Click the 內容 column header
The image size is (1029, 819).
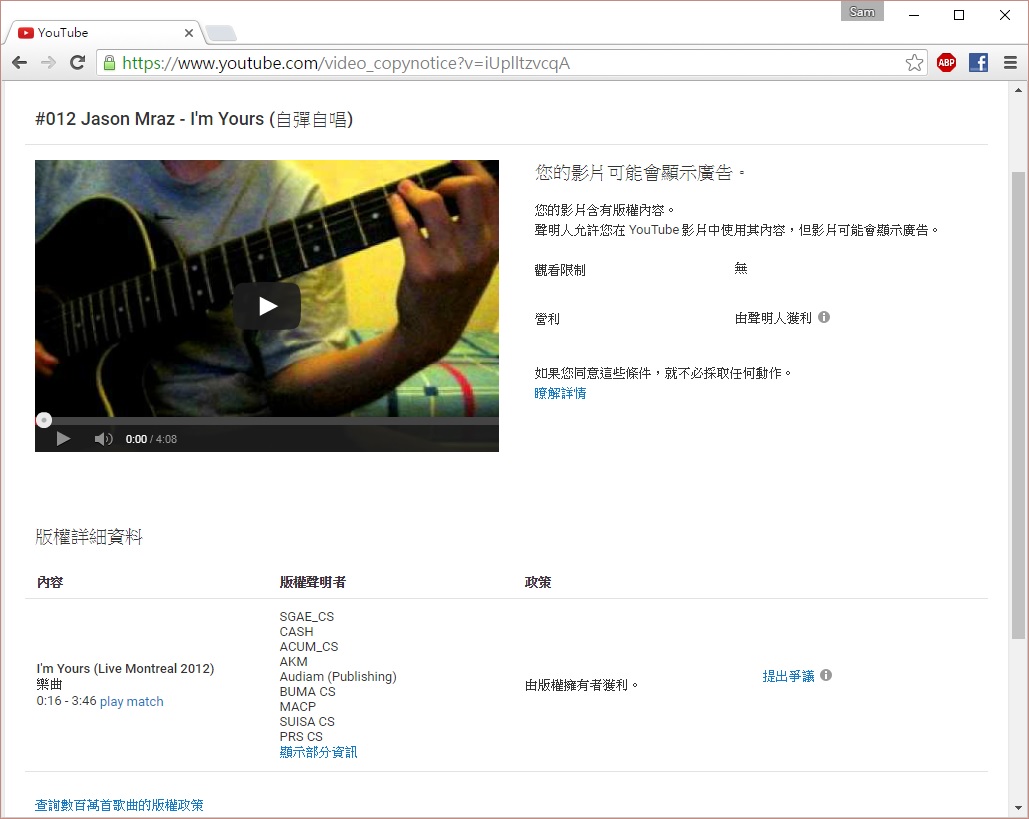pyautogui.click(x=50, y=582)
